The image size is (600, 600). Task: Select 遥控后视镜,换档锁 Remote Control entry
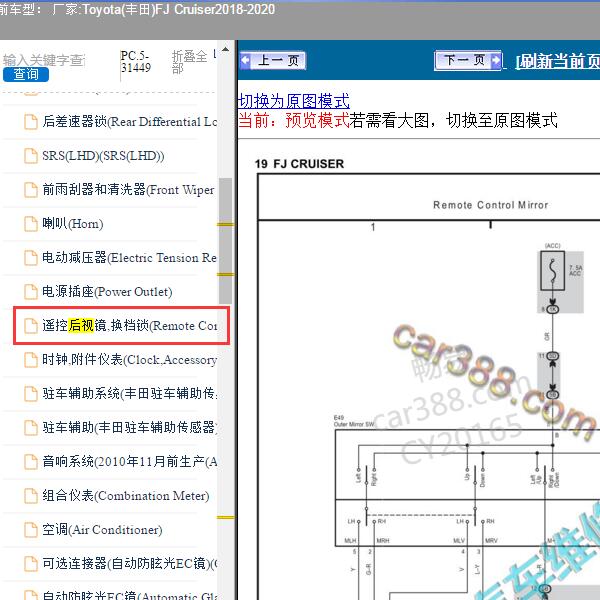[x=130, y=326]
